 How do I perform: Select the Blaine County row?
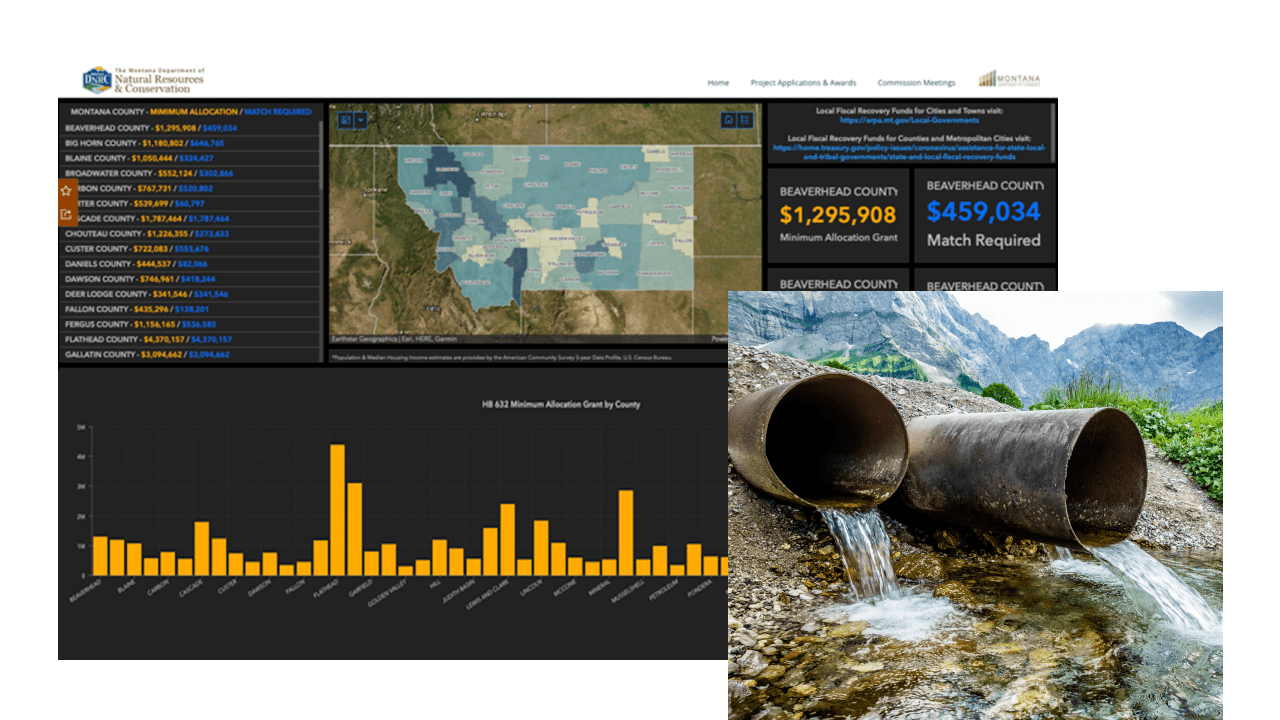190,158
